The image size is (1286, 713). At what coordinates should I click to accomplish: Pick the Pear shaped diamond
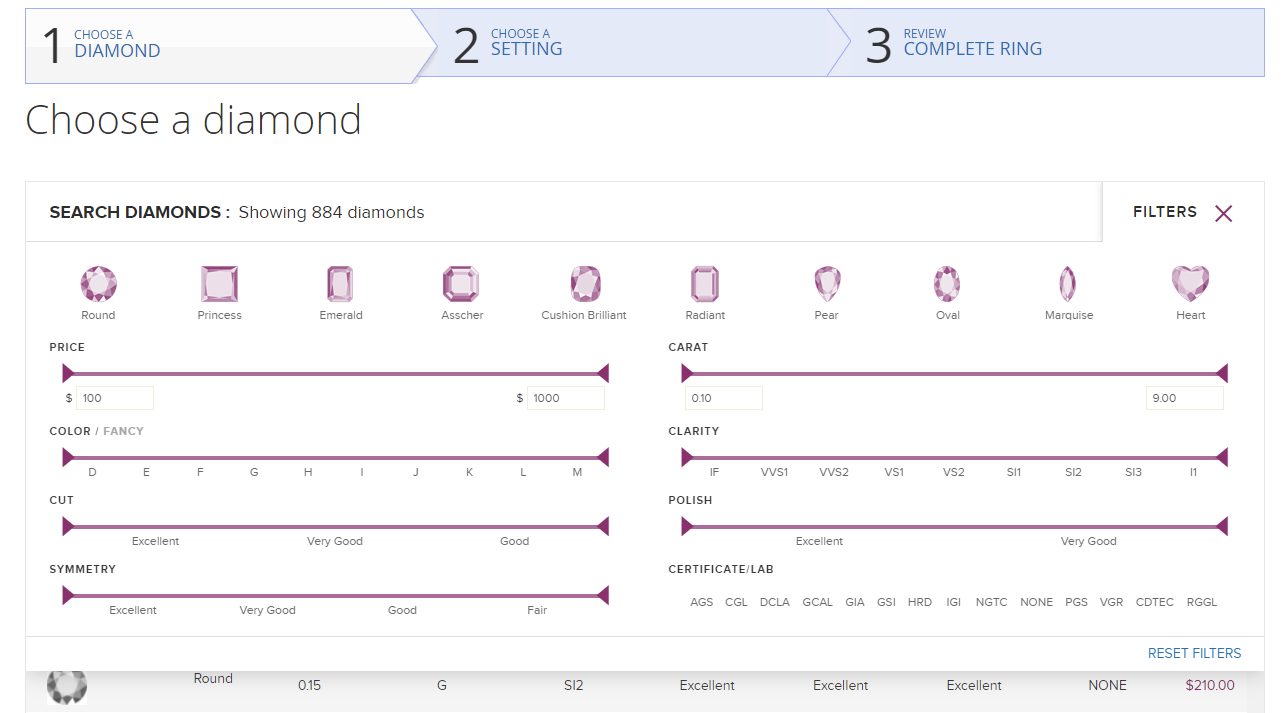pos(826,285)
